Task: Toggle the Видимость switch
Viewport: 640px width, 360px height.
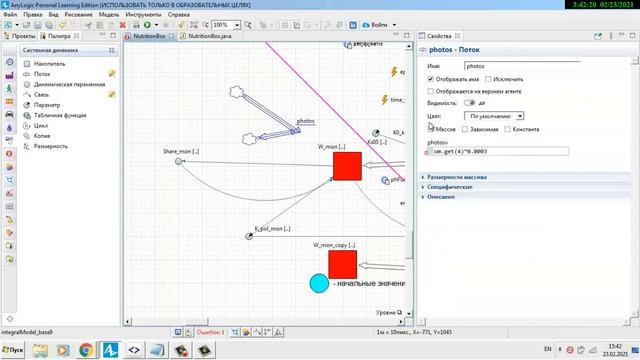Action: click(x=470, y=103)
